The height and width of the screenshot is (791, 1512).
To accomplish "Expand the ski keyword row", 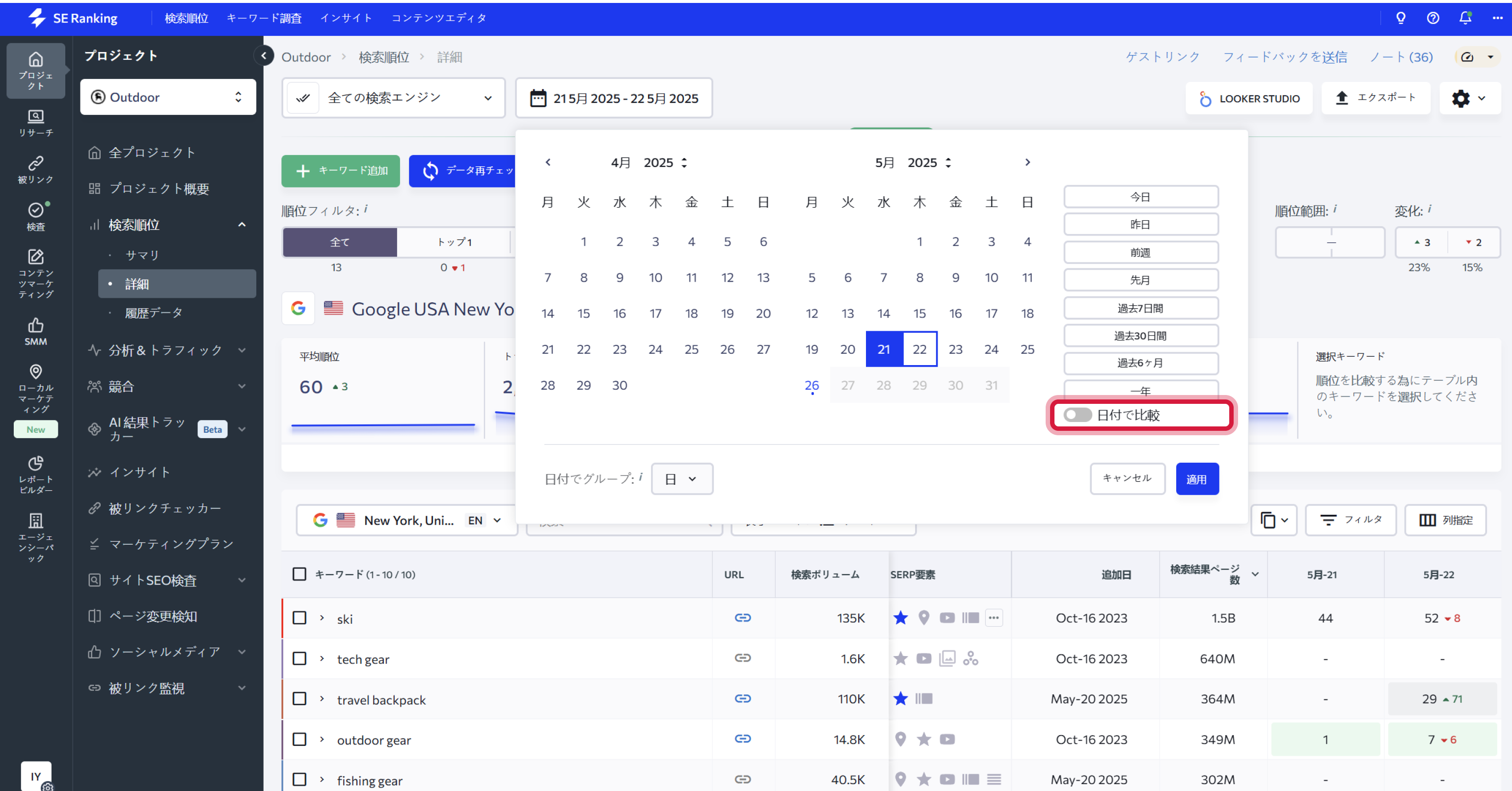I will pos(322,617).
